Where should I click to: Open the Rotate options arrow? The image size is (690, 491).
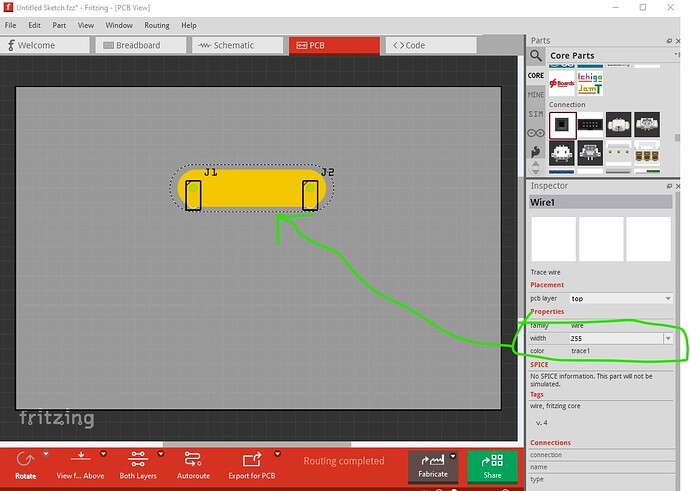pos(46,454)
